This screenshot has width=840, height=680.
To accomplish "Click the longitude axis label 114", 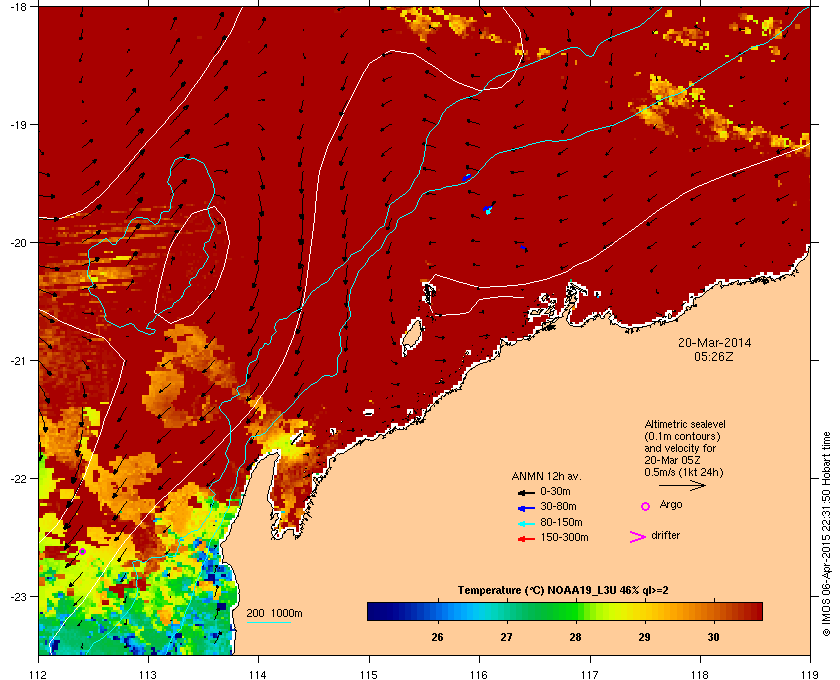I will 258,675.
